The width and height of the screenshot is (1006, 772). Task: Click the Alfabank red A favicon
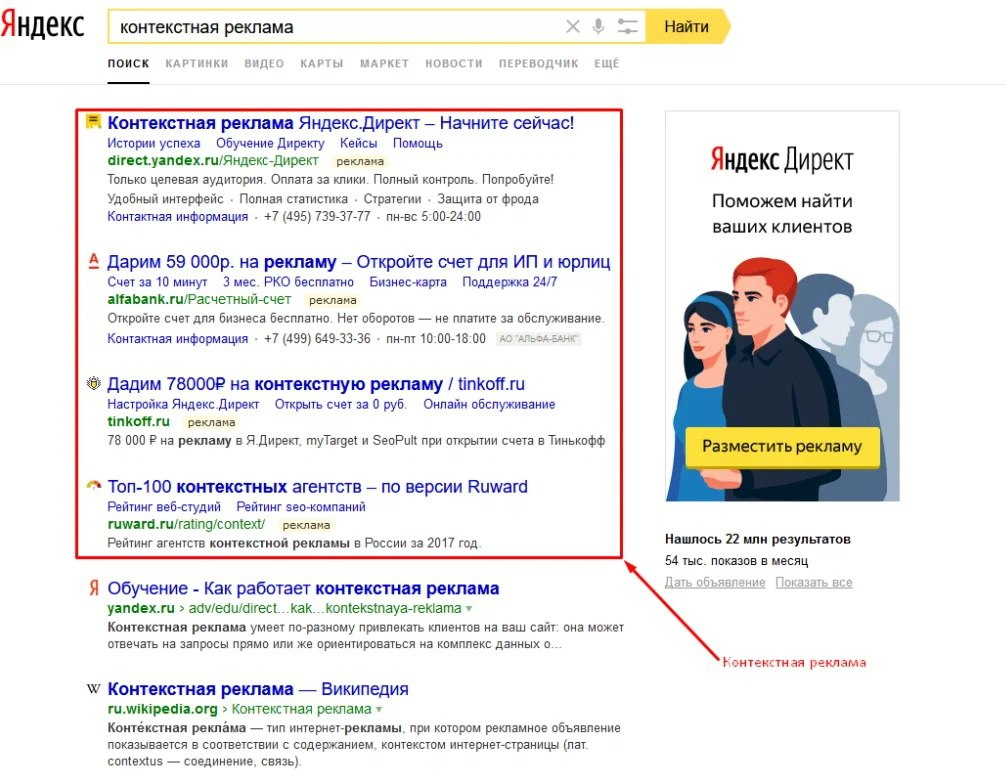tap(94, 261)
